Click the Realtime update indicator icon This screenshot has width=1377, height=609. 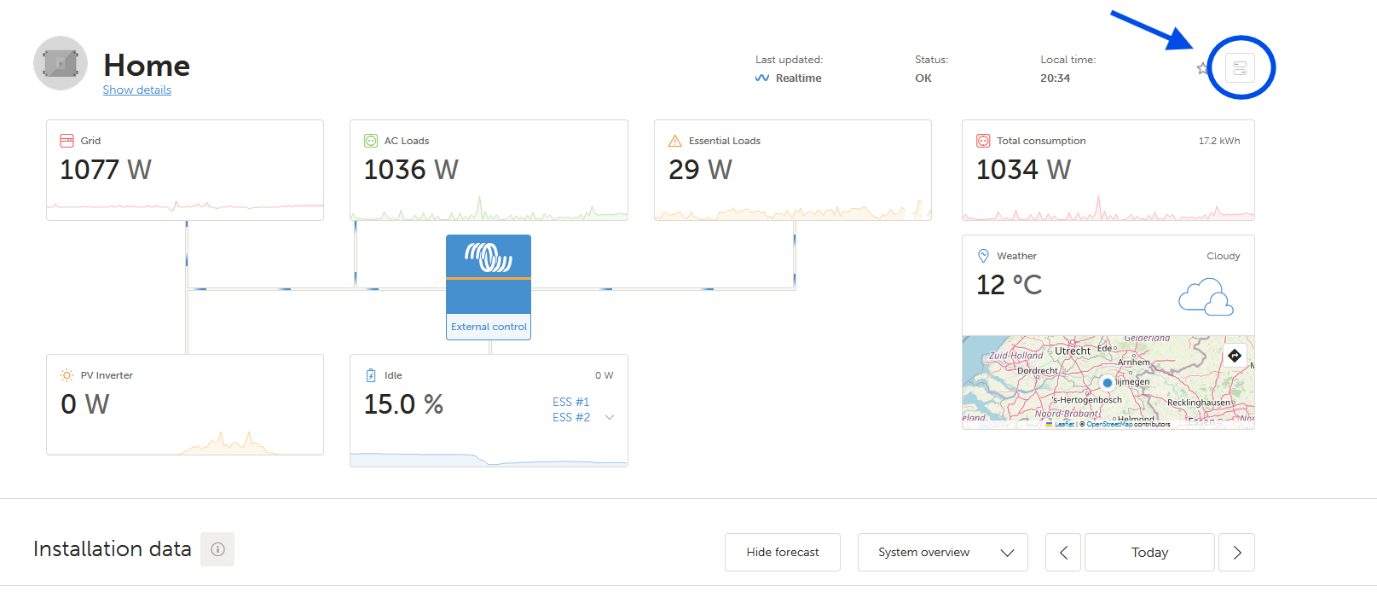762,78
